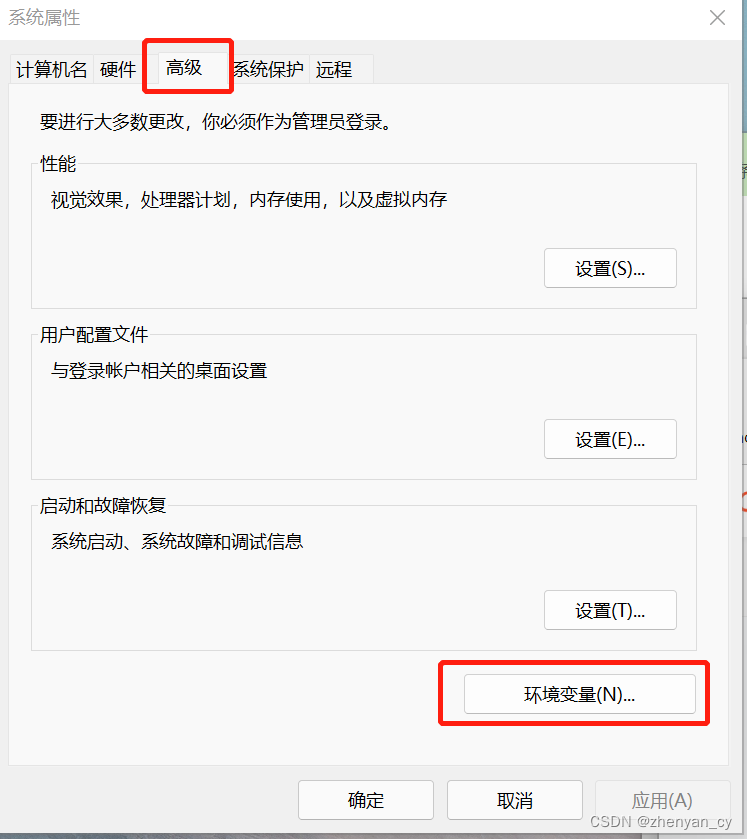Click text 与登录帐户相关的桌面设置
747x839 pixels.
tap(159, 370)
